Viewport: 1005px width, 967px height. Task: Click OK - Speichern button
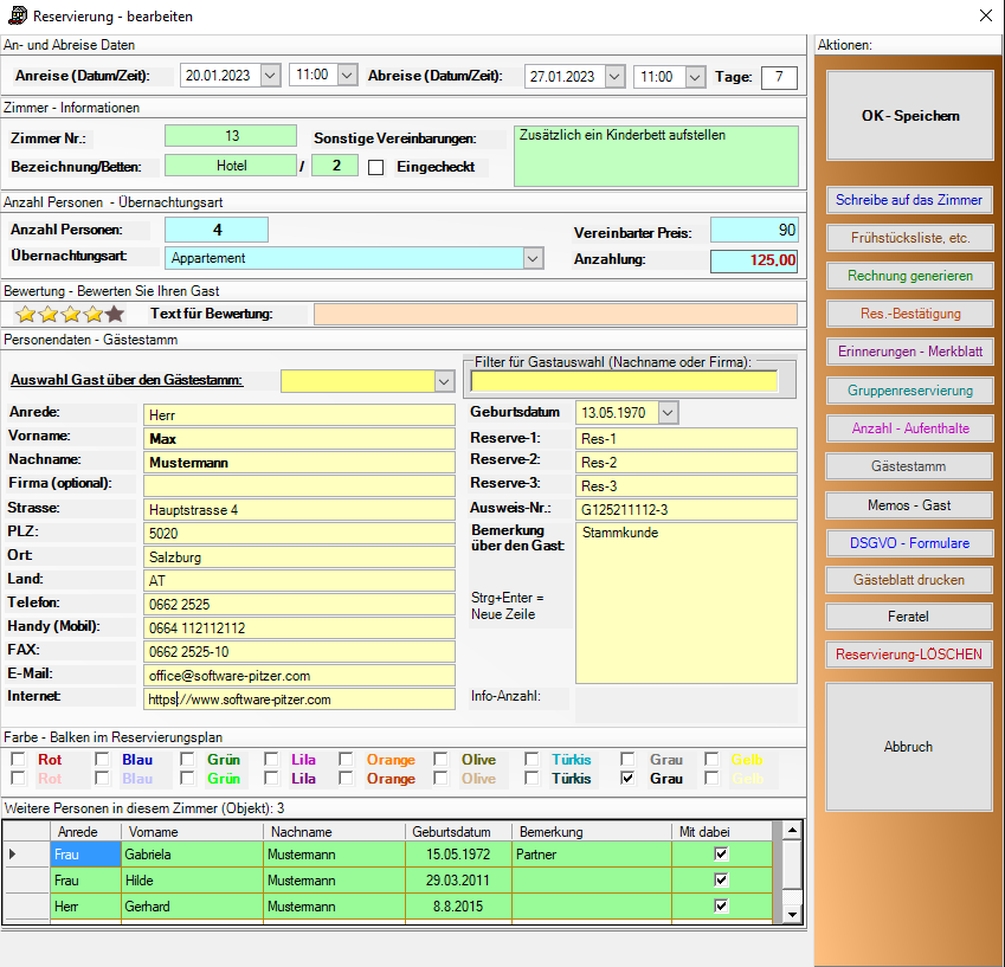(910, 116)
